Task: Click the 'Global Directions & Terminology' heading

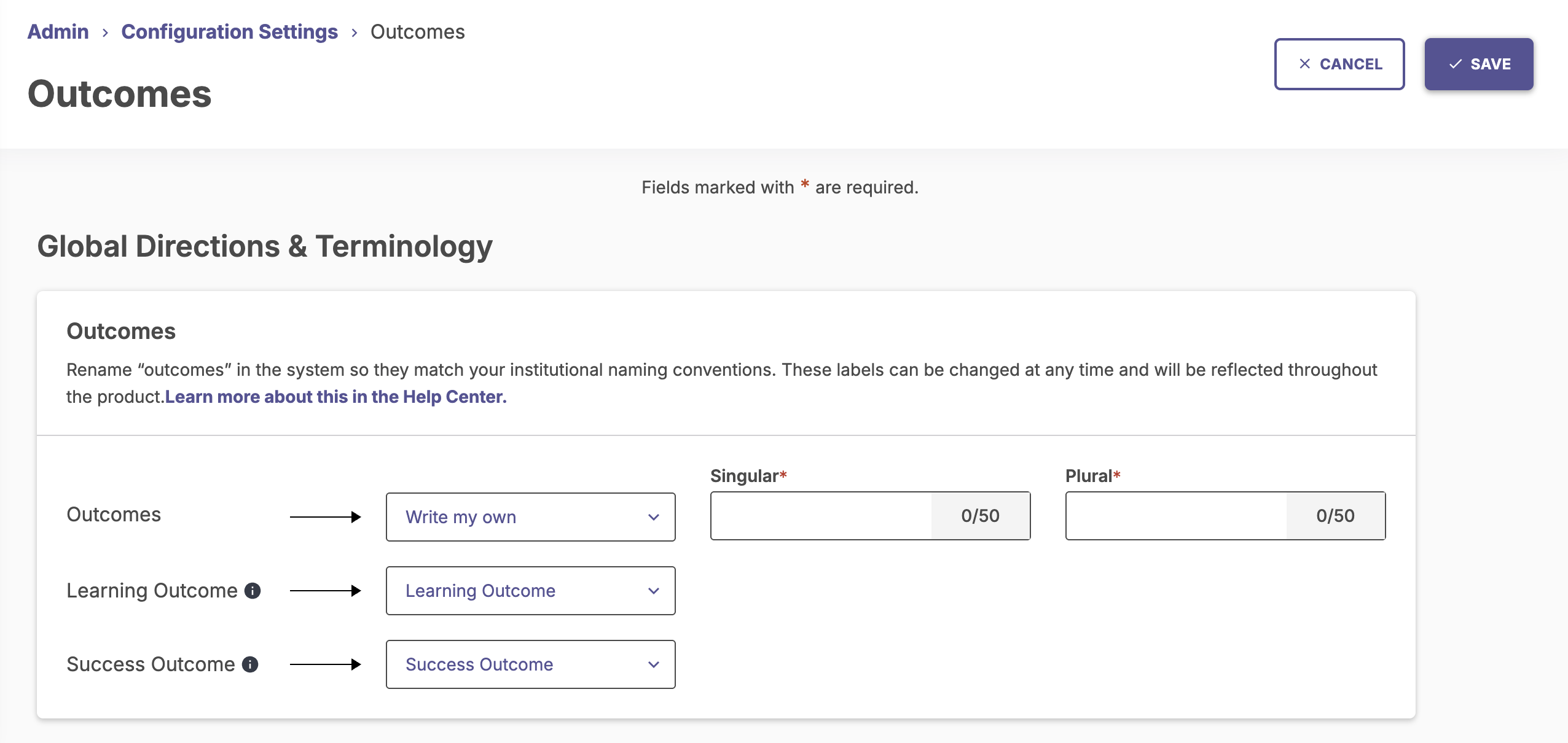Action: coord(265,246)
